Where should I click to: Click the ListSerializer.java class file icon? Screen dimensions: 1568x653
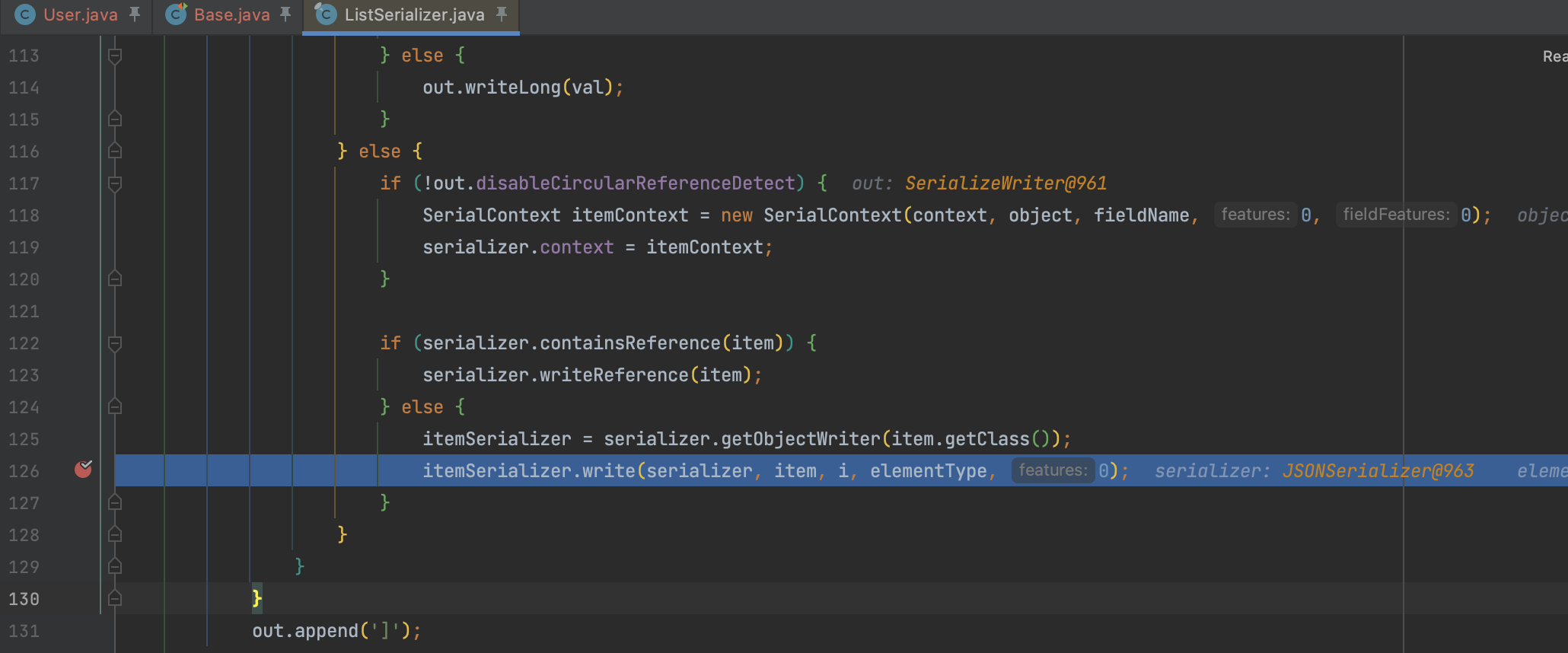coord(327,14)
